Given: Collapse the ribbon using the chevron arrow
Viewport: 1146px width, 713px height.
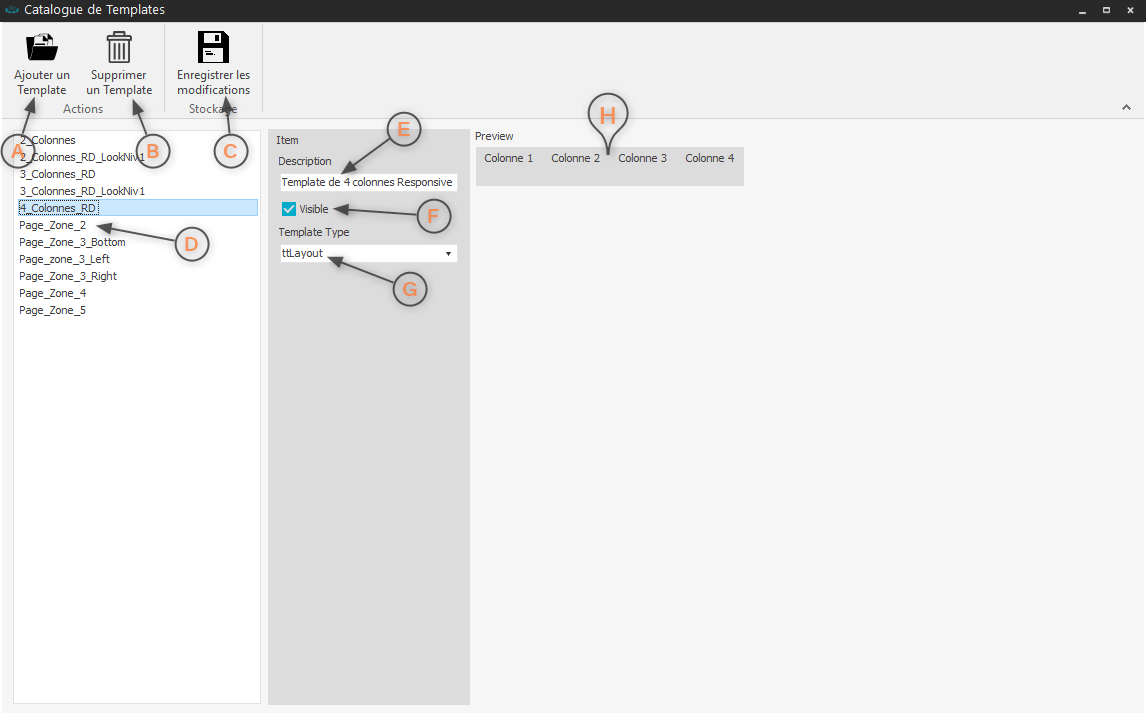Looking at the screenshot, I should (1126, 107).
